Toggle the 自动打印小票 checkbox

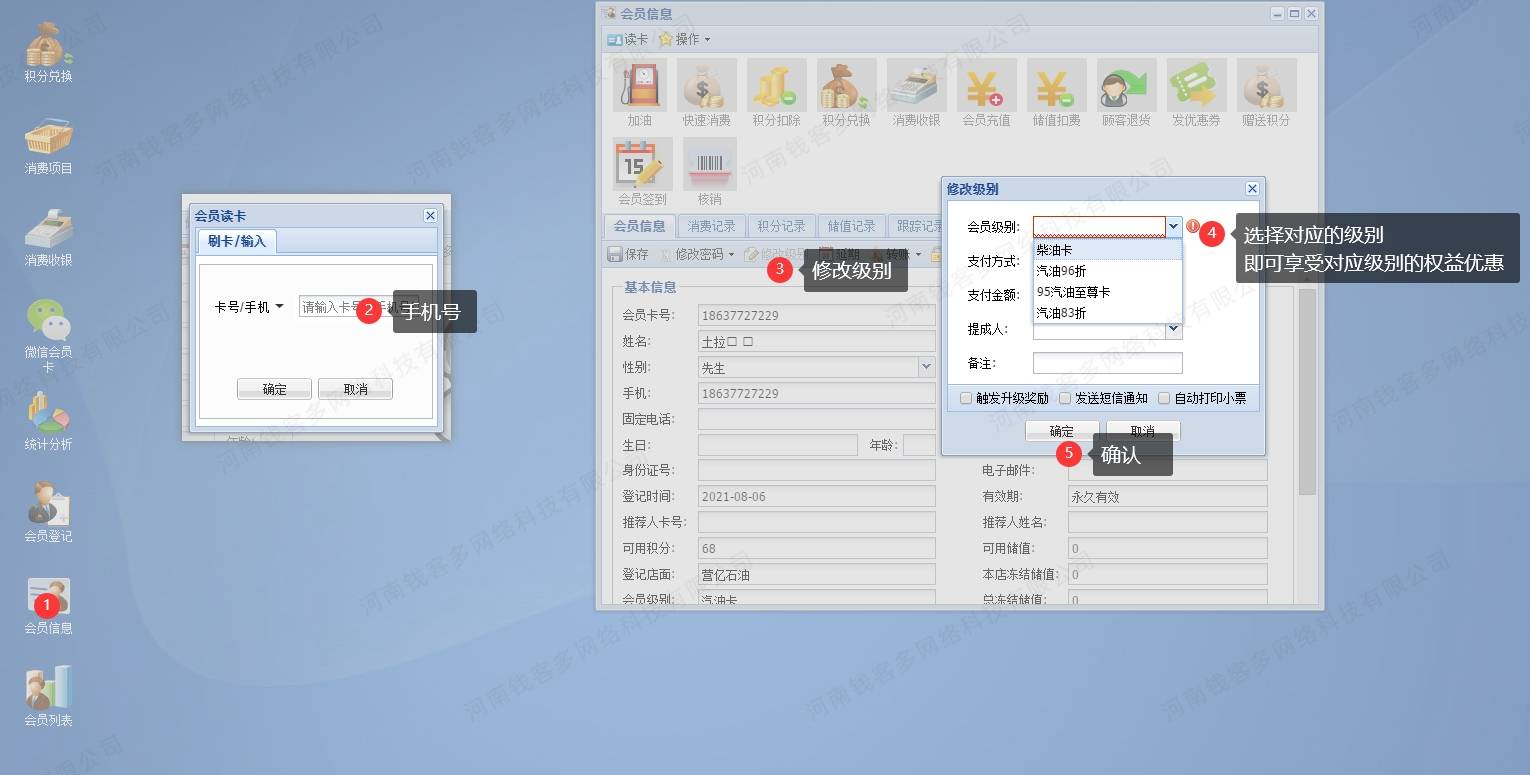click(1164, 398)
